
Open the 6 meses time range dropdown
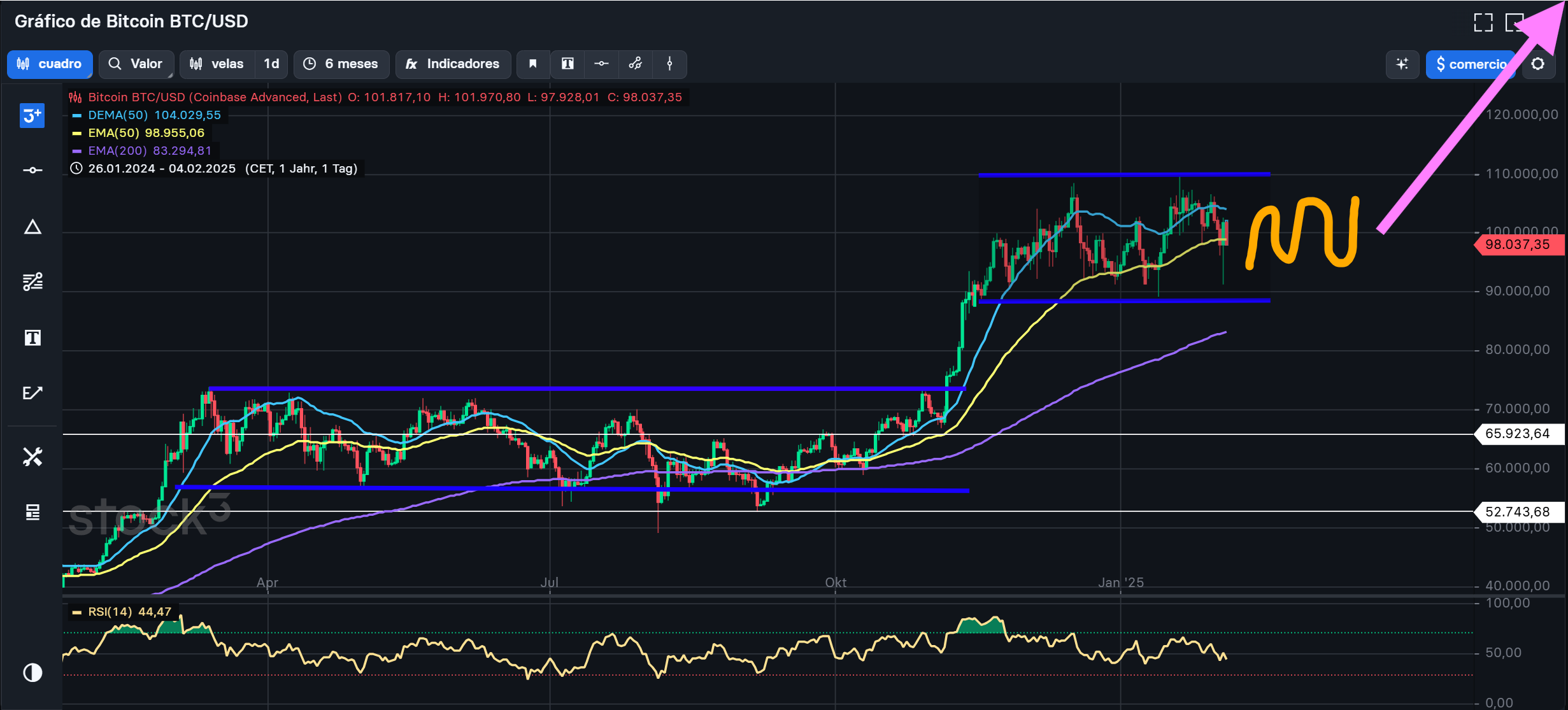pyautogui.click(x=341, y=64)
